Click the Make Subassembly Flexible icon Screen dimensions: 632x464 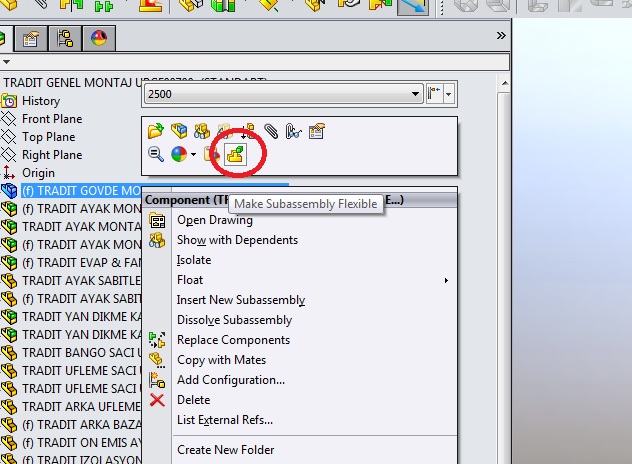(x=236, y=154)
